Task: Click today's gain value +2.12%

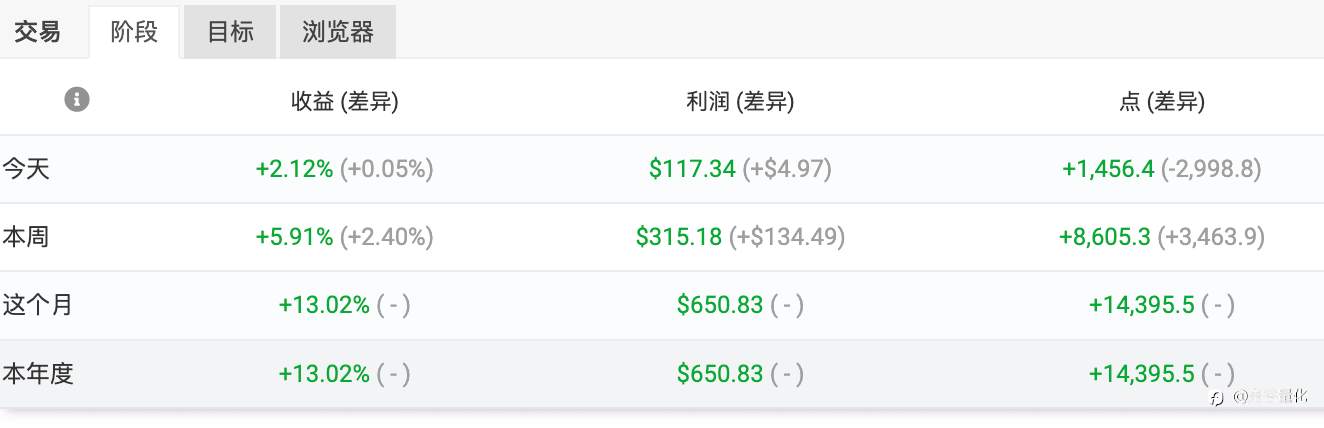Action: pos(294,169)
